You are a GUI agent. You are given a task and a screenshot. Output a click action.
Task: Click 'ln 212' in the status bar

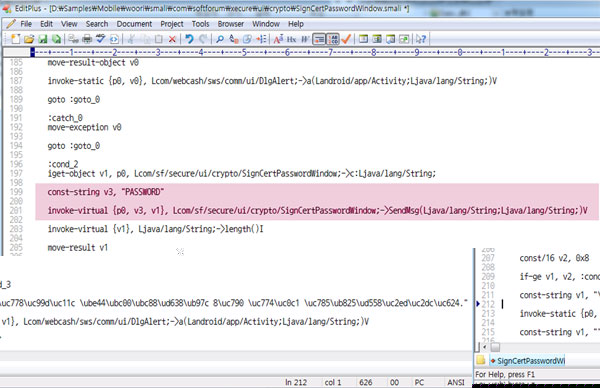pos(296,382)
